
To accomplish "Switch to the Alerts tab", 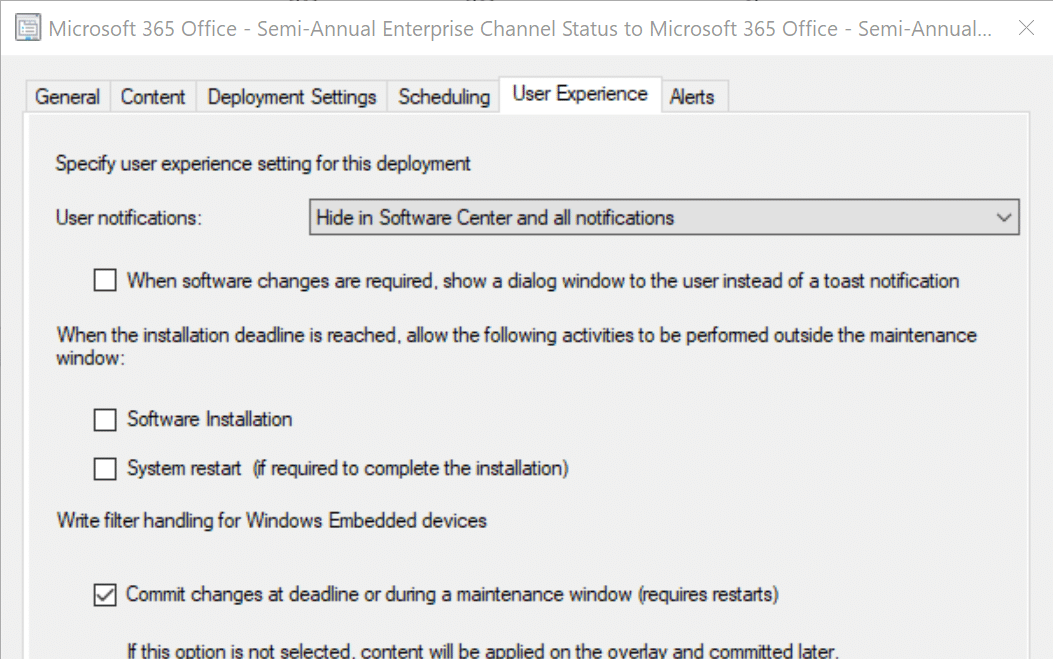I will click(692, 97).
